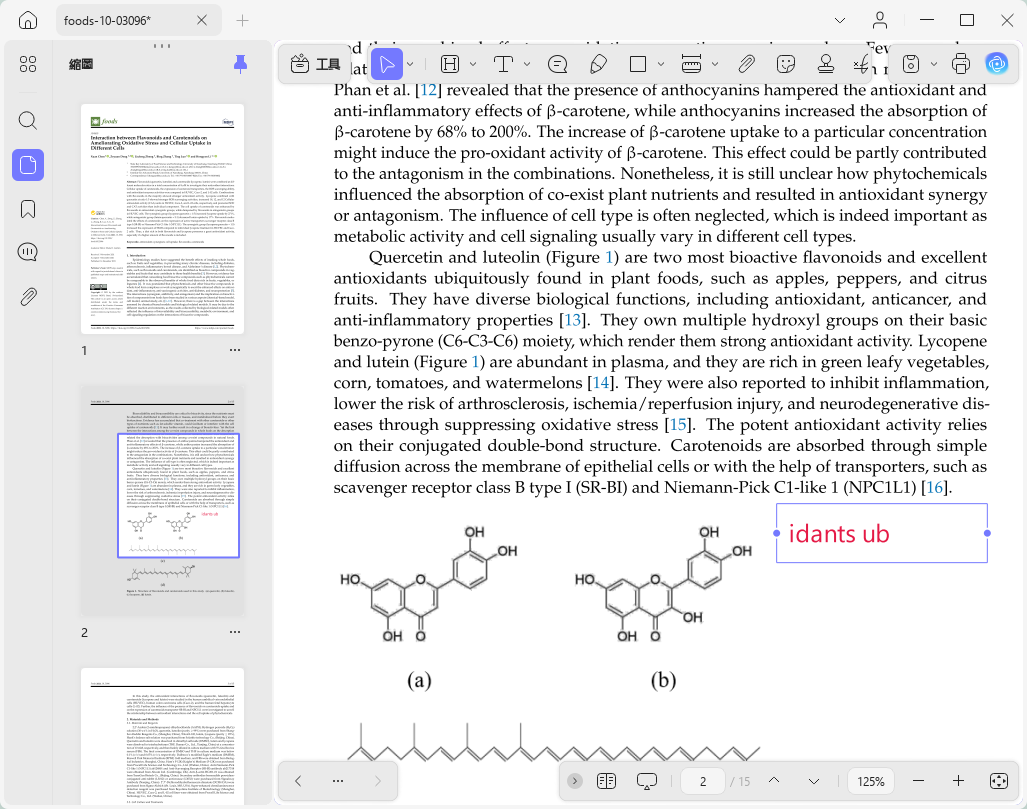Select the stamp tool
Screen dimensions: 1027x809
pyautogui.click(x=825, y=64)
